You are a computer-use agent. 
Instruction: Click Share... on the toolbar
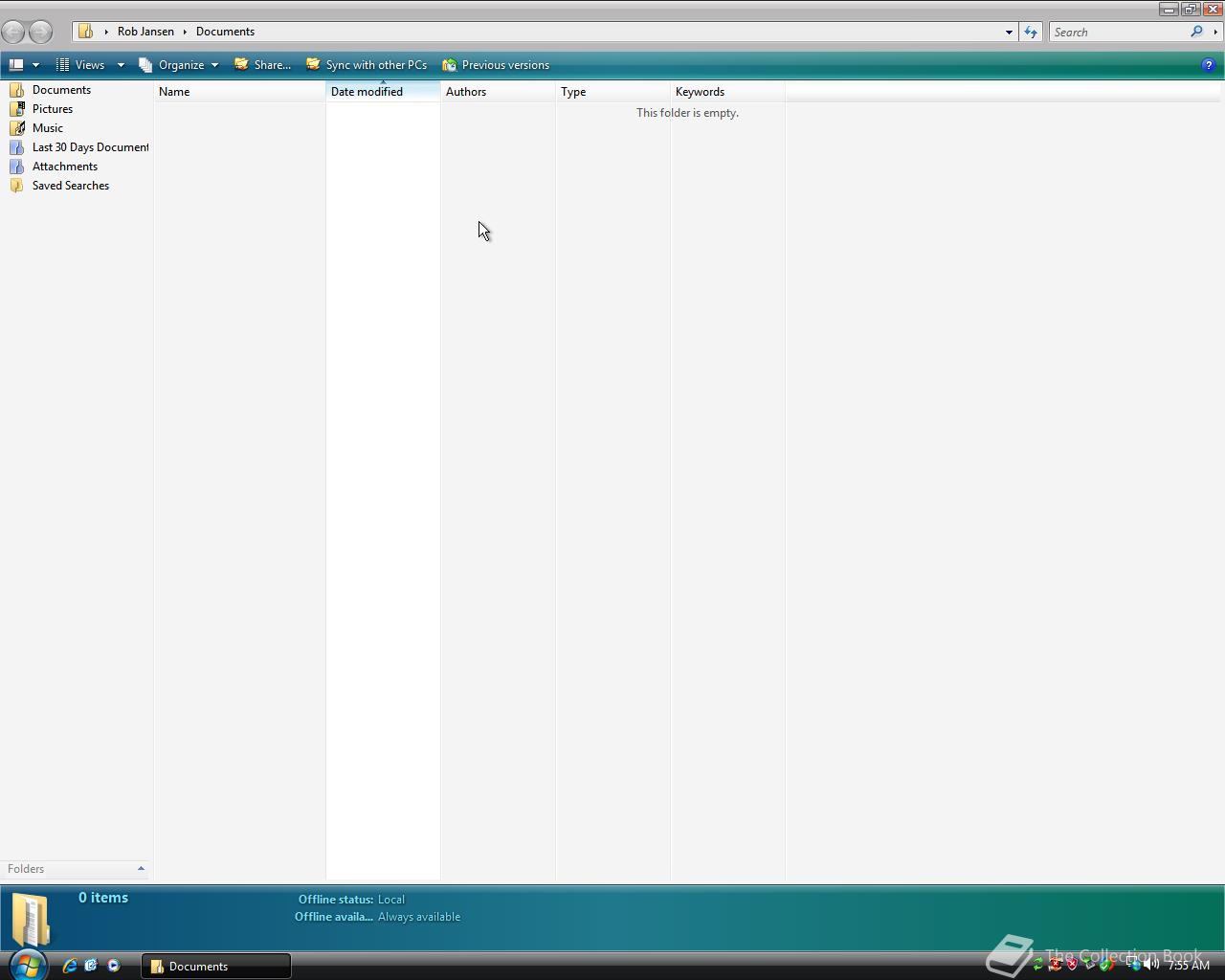coord(263,65)
